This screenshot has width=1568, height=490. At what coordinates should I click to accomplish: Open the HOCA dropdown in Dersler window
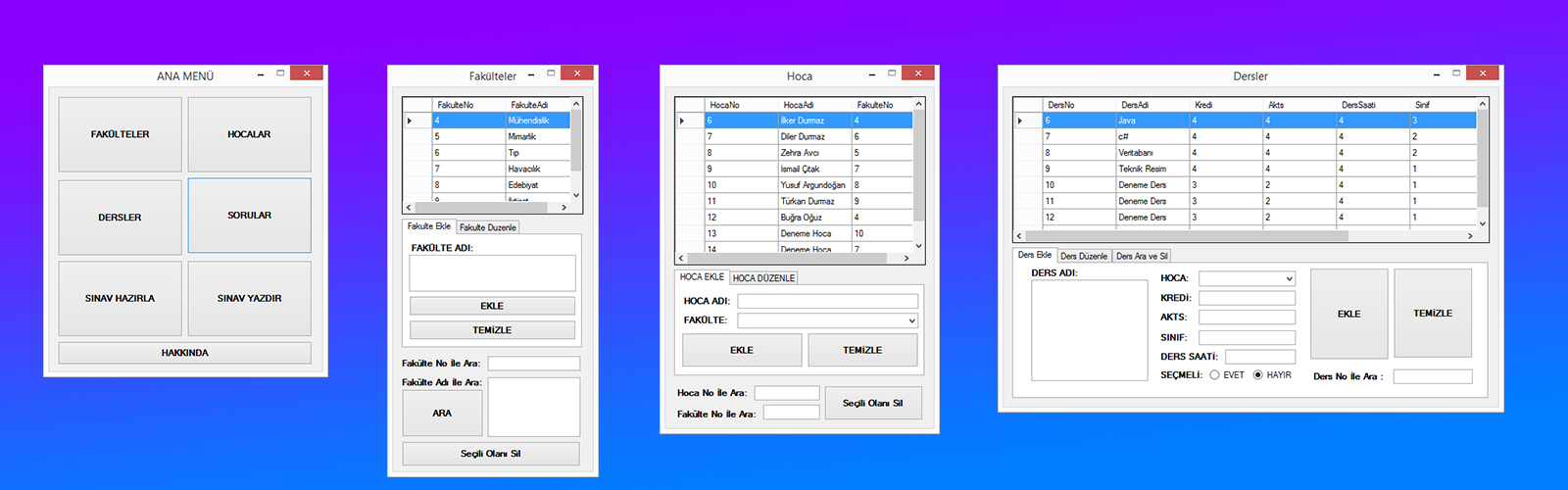1248,278
